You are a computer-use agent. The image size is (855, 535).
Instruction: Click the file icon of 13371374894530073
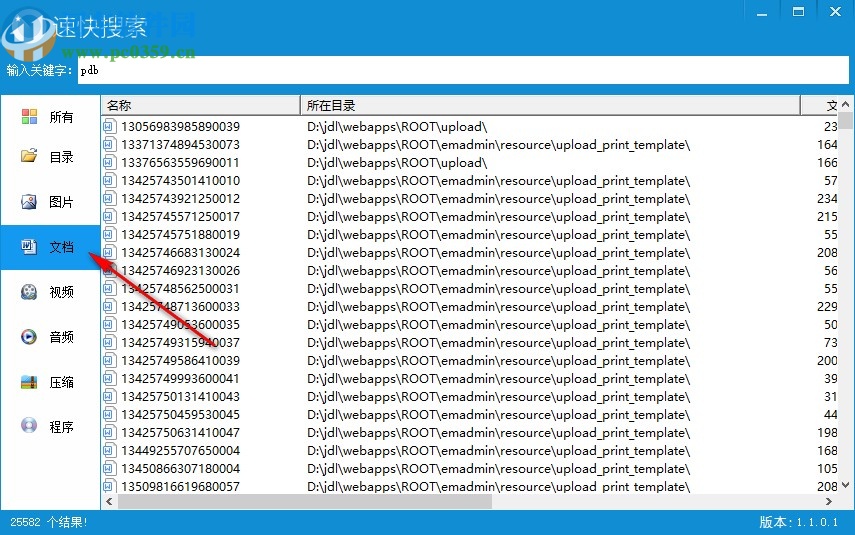(x=109, y=145)
